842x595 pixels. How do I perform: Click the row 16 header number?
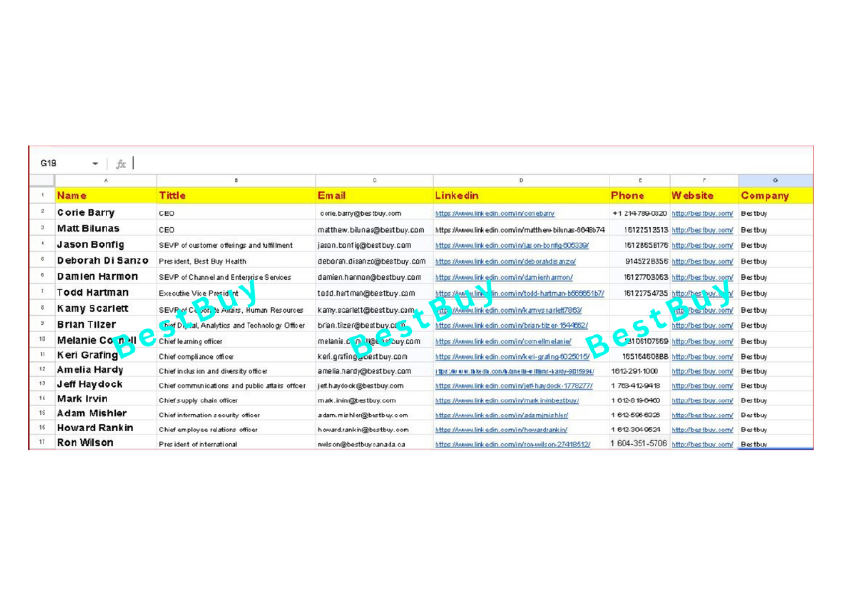click(40, 428)
